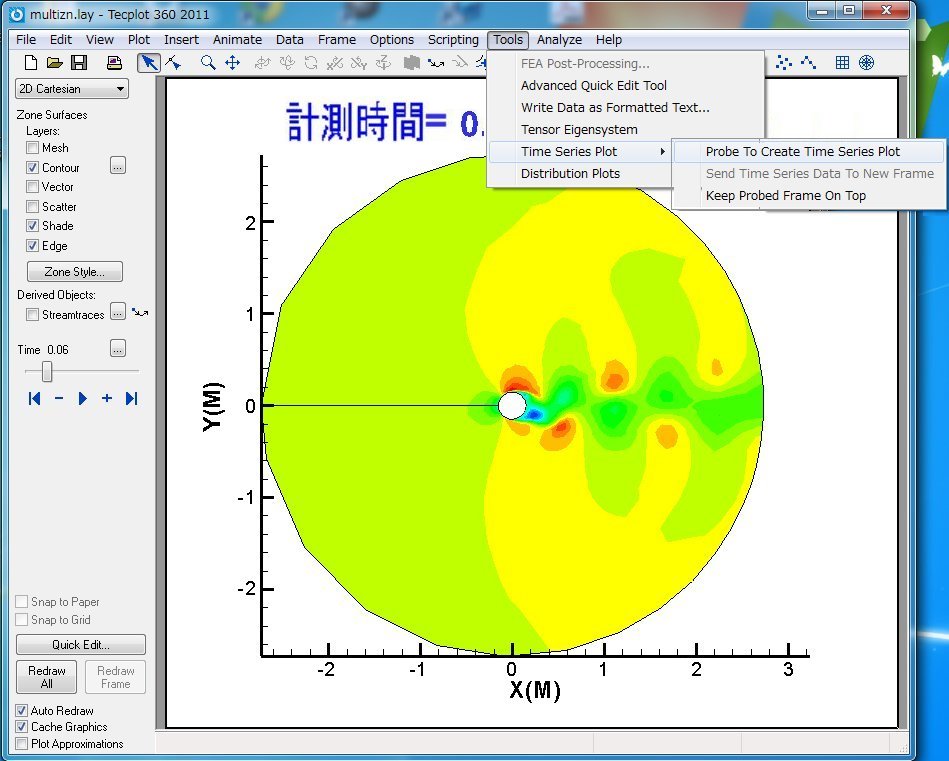Toggle the Edge layer checkbox
This screenshot has width=949, height=761.
click(33, 246)
